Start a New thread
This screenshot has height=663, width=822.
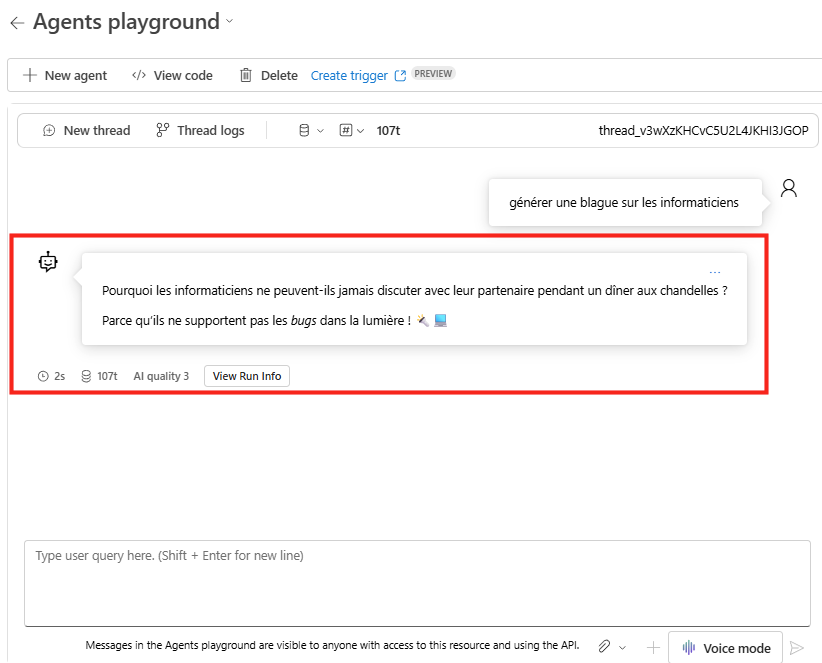[86, 130]
